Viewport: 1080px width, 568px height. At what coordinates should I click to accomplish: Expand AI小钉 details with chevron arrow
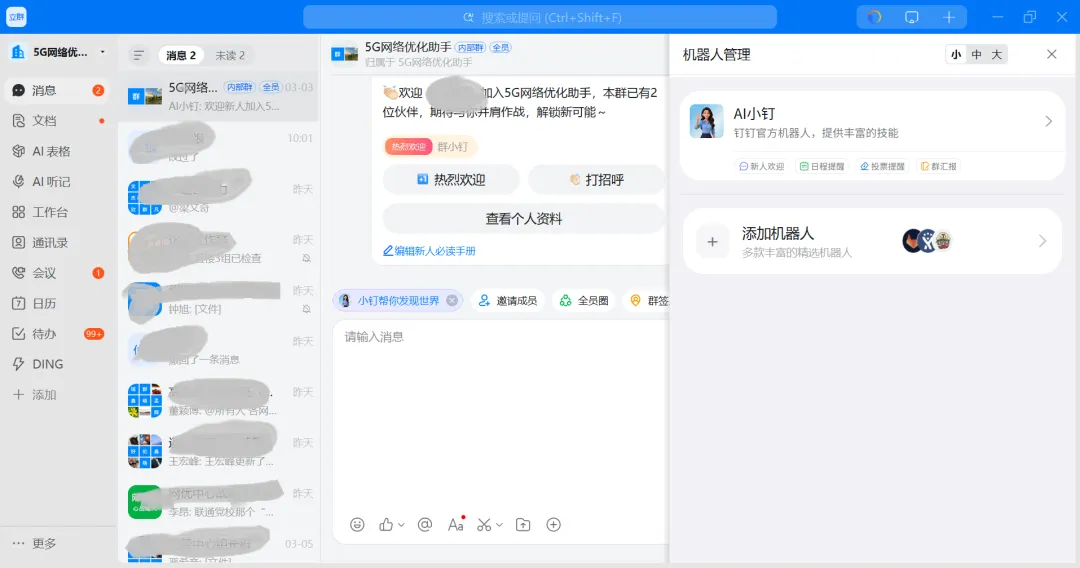coord(1048,122)
